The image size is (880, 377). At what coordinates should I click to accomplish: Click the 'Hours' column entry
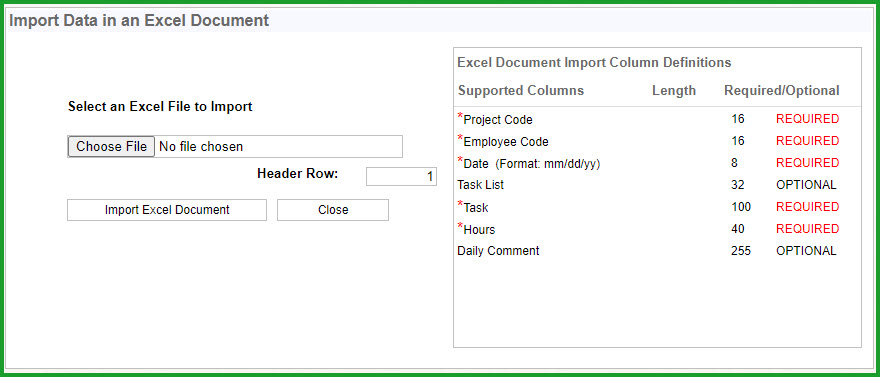476,229
